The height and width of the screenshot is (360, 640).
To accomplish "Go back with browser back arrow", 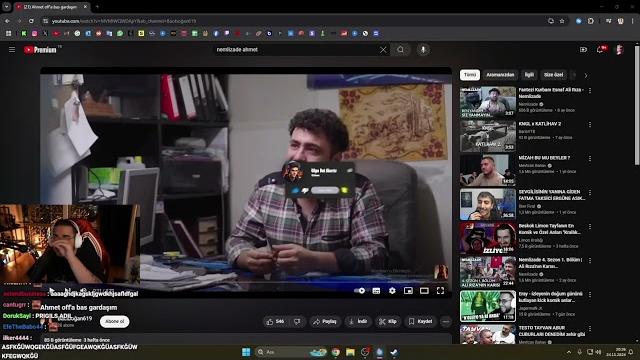I will click(x=7, y=21).
